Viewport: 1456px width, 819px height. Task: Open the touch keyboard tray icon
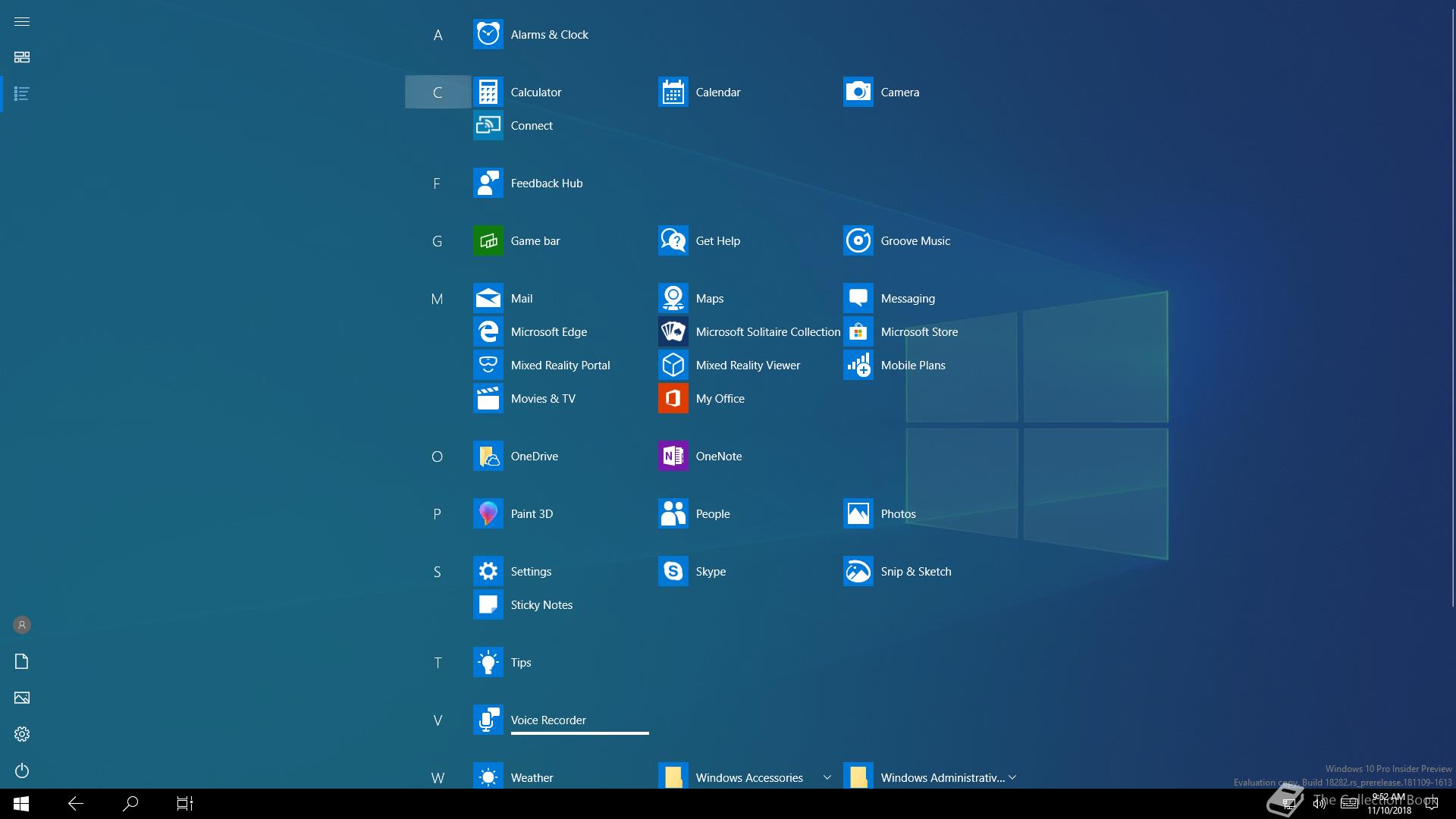(1349, 804)
